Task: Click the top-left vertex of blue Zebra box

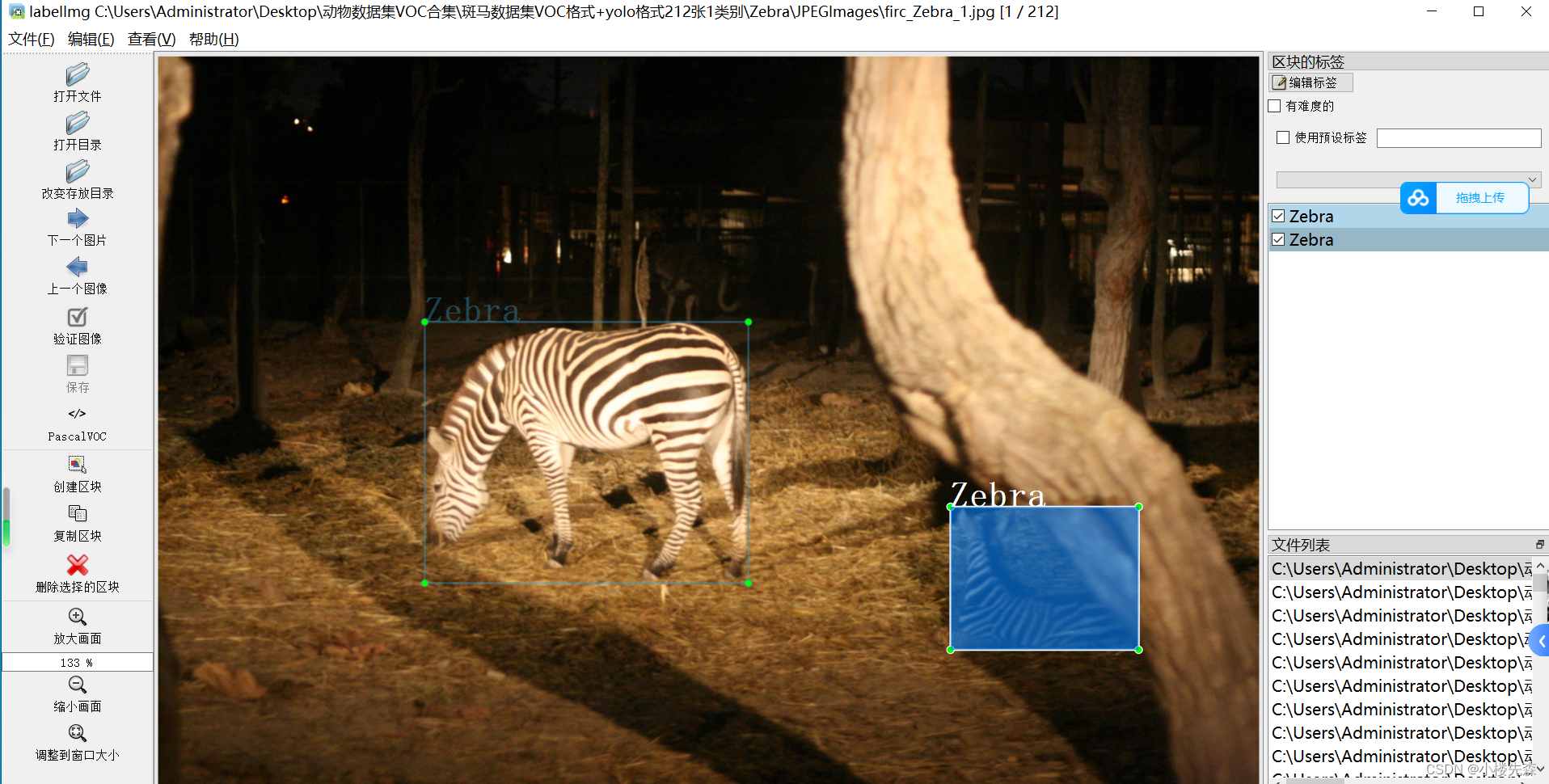Action: coord(950,507)
